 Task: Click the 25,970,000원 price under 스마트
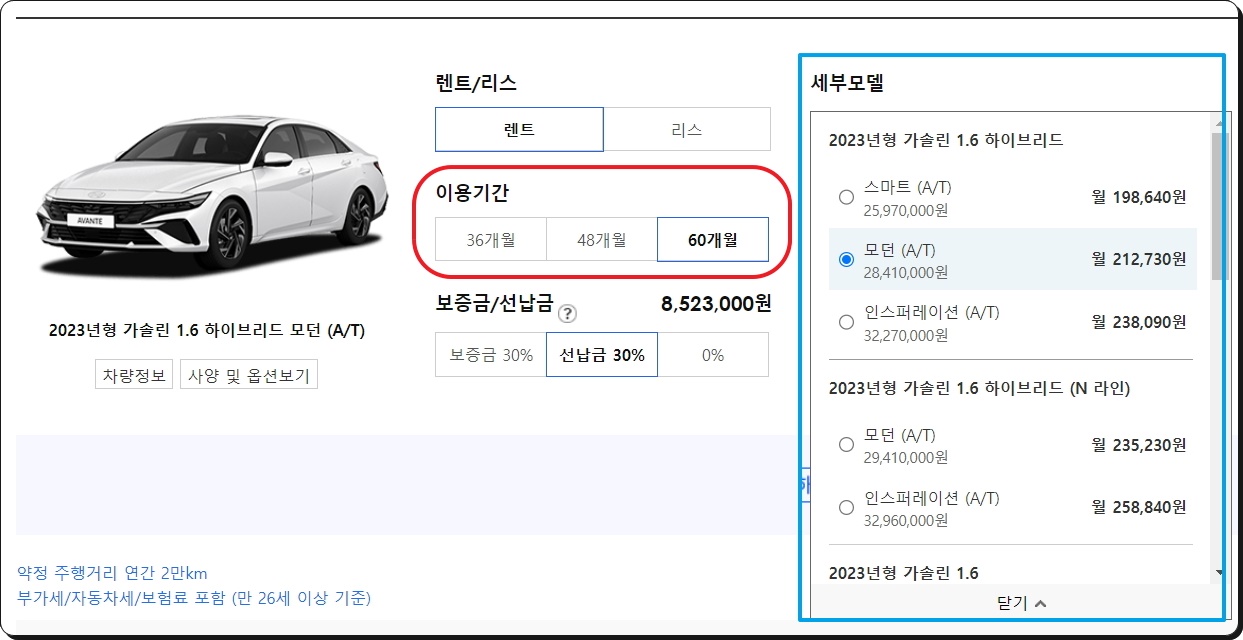pyautogui.click(x=906, y=210)
